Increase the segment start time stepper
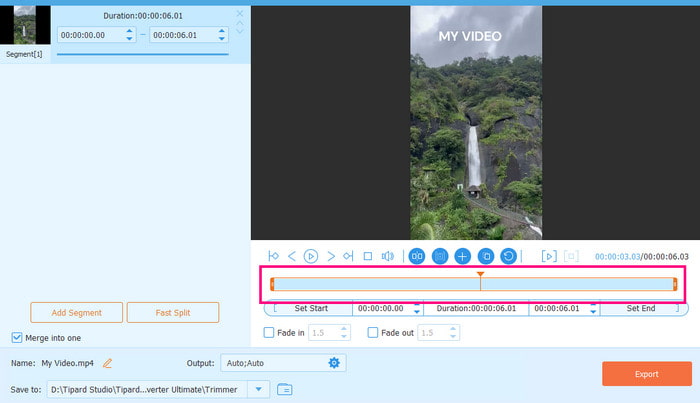This screenshot has height=403, width=700. [x=129, y=31]
